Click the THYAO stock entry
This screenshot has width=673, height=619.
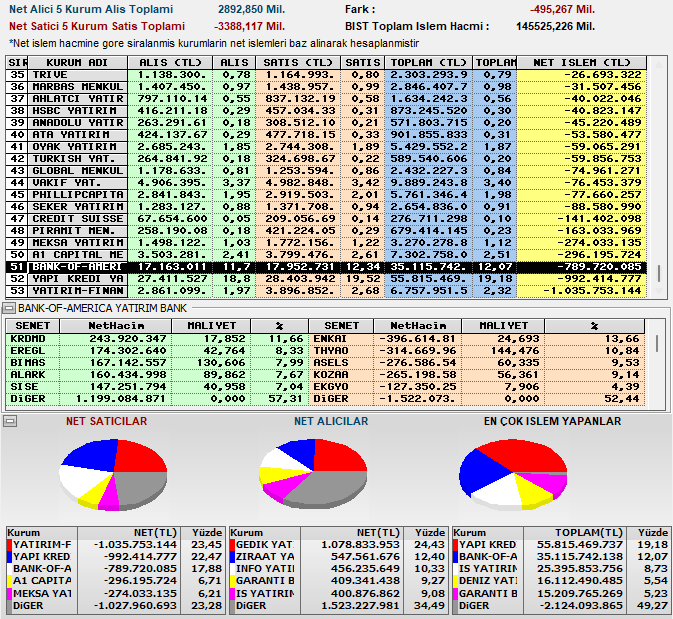(x=330, y=351)
